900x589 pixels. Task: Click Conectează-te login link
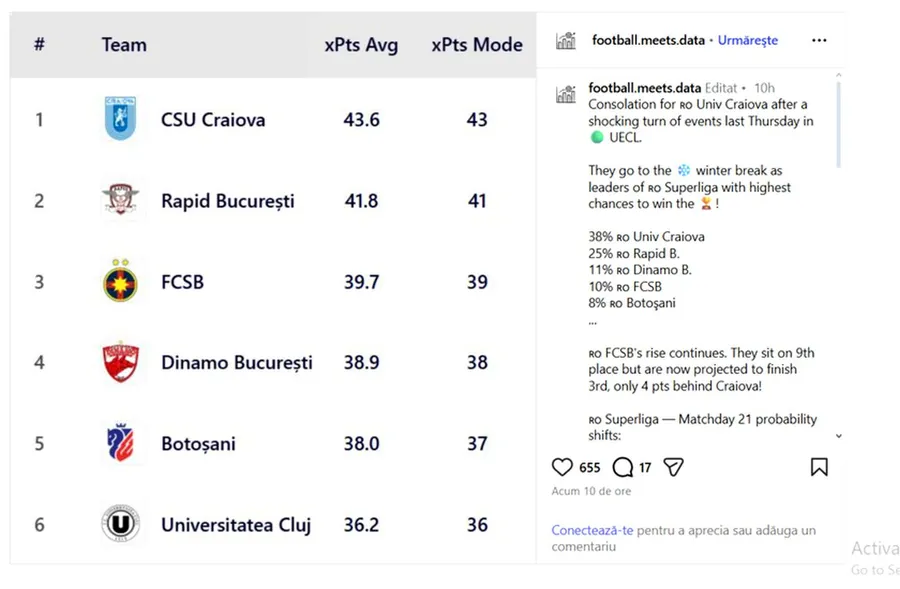coord(592,530)
